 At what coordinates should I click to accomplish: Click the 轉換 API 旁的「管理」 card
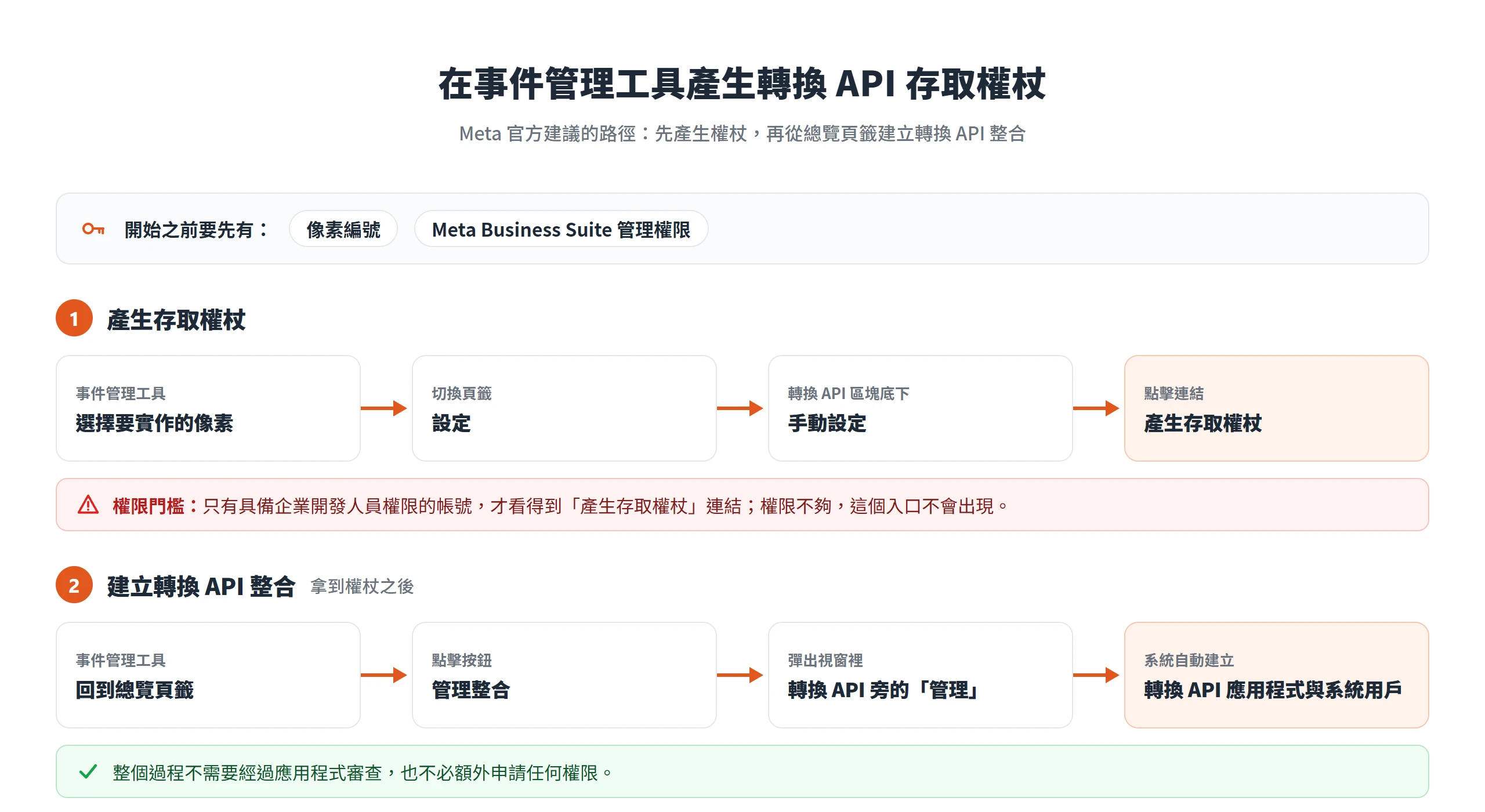[x=921, y=675]
